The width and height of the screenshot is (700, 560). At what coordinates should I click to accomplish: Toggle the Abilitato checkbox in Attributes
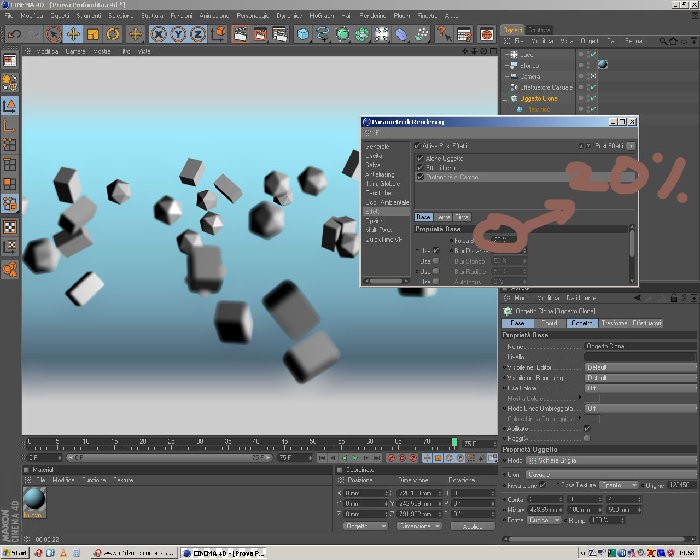588,428
